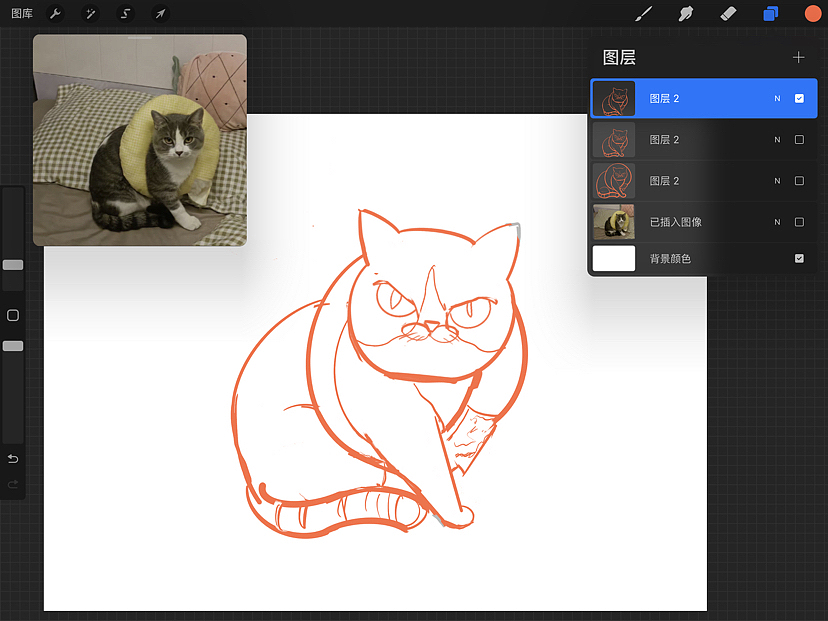The image size is (828, 621).
Task: Activate the Transform arrow tool
Action: click(160, 14)
